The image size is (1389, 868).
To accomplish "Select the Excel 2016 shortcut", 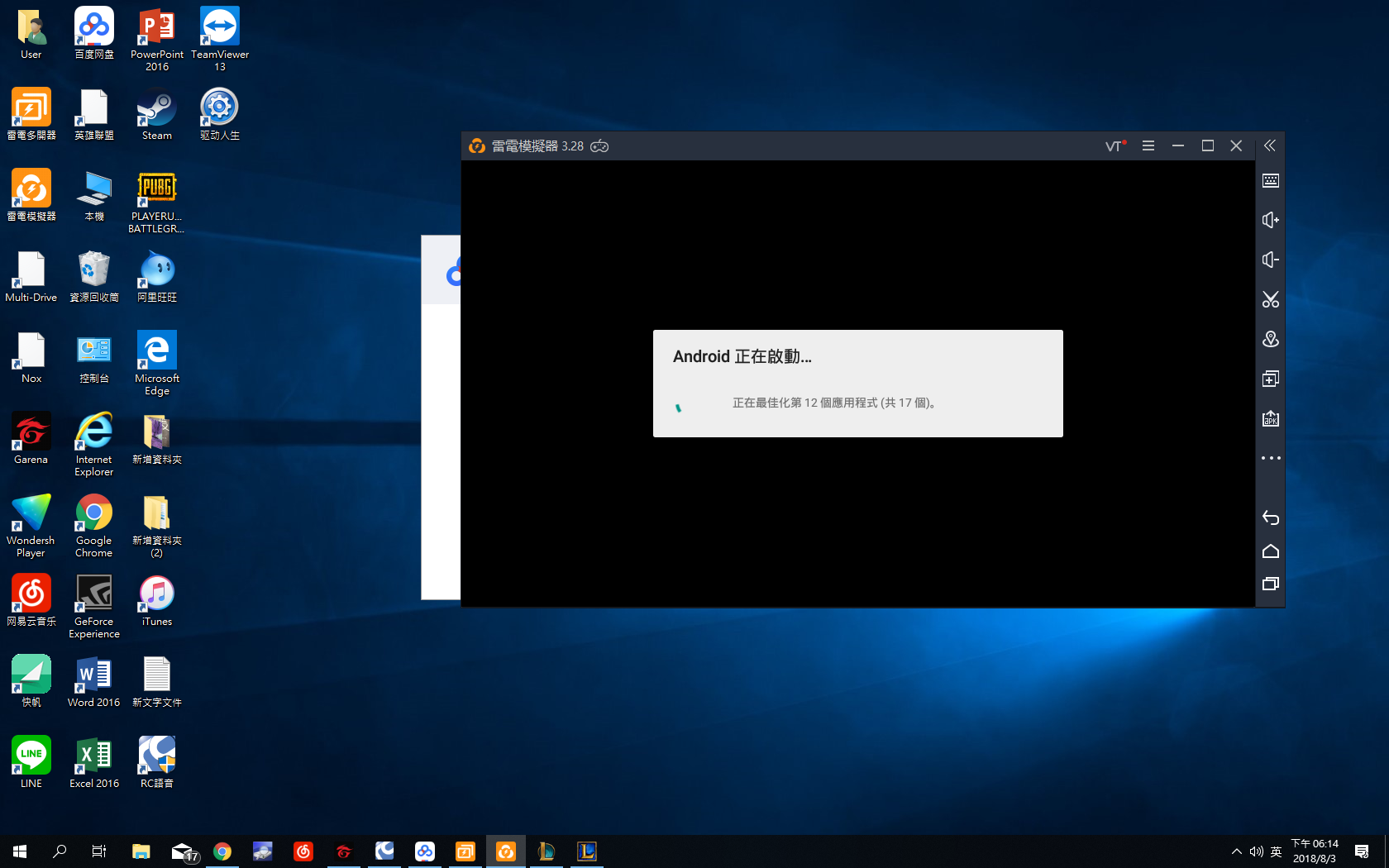I will pyautogui.click(x=94, y=762).
